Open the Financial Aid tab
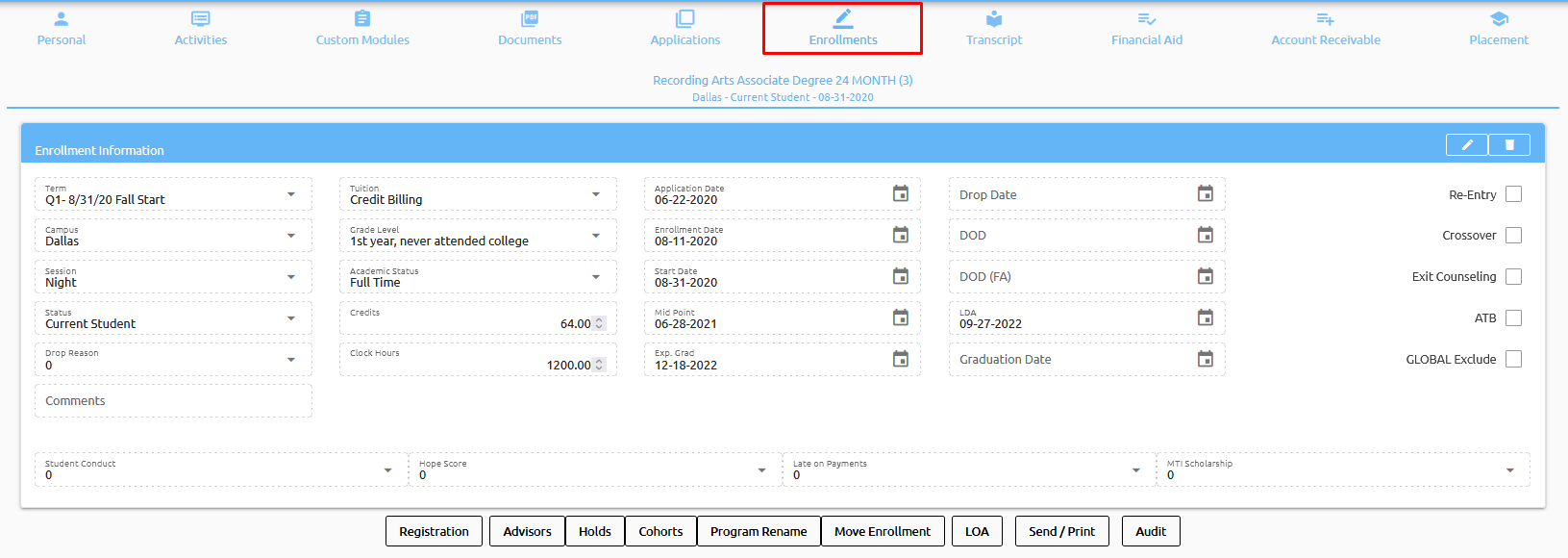Viewport: 1568px width, 558px height. (1146, 29)
